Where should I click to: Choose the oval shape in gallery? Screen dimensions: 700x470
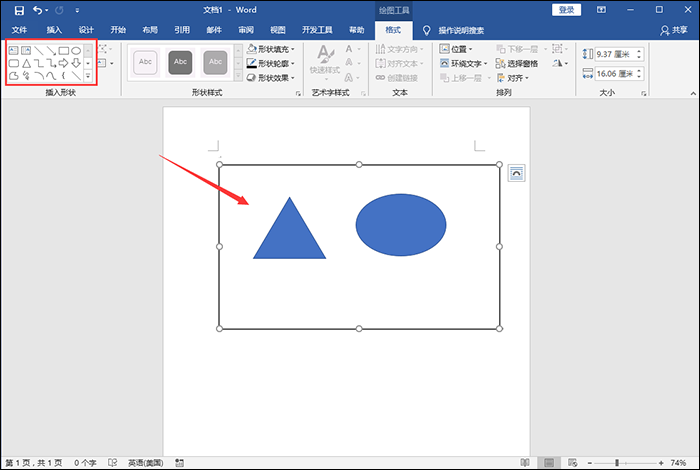(x=76, y=50)
